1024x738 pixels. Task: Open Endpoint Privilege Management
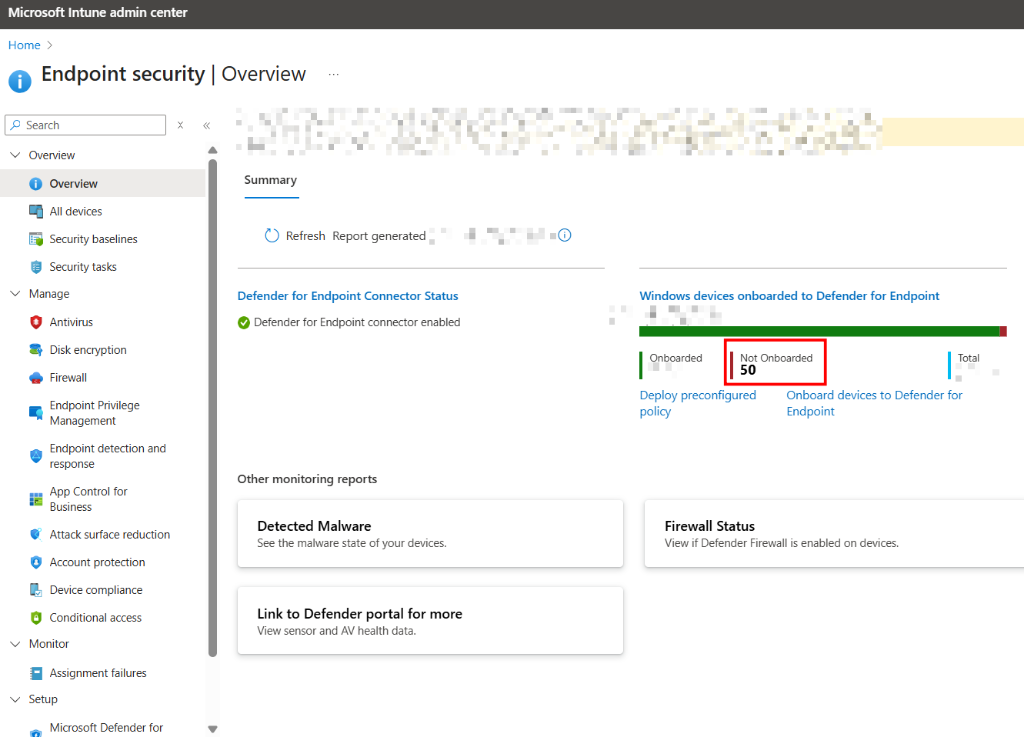click(x=95, y=411)
